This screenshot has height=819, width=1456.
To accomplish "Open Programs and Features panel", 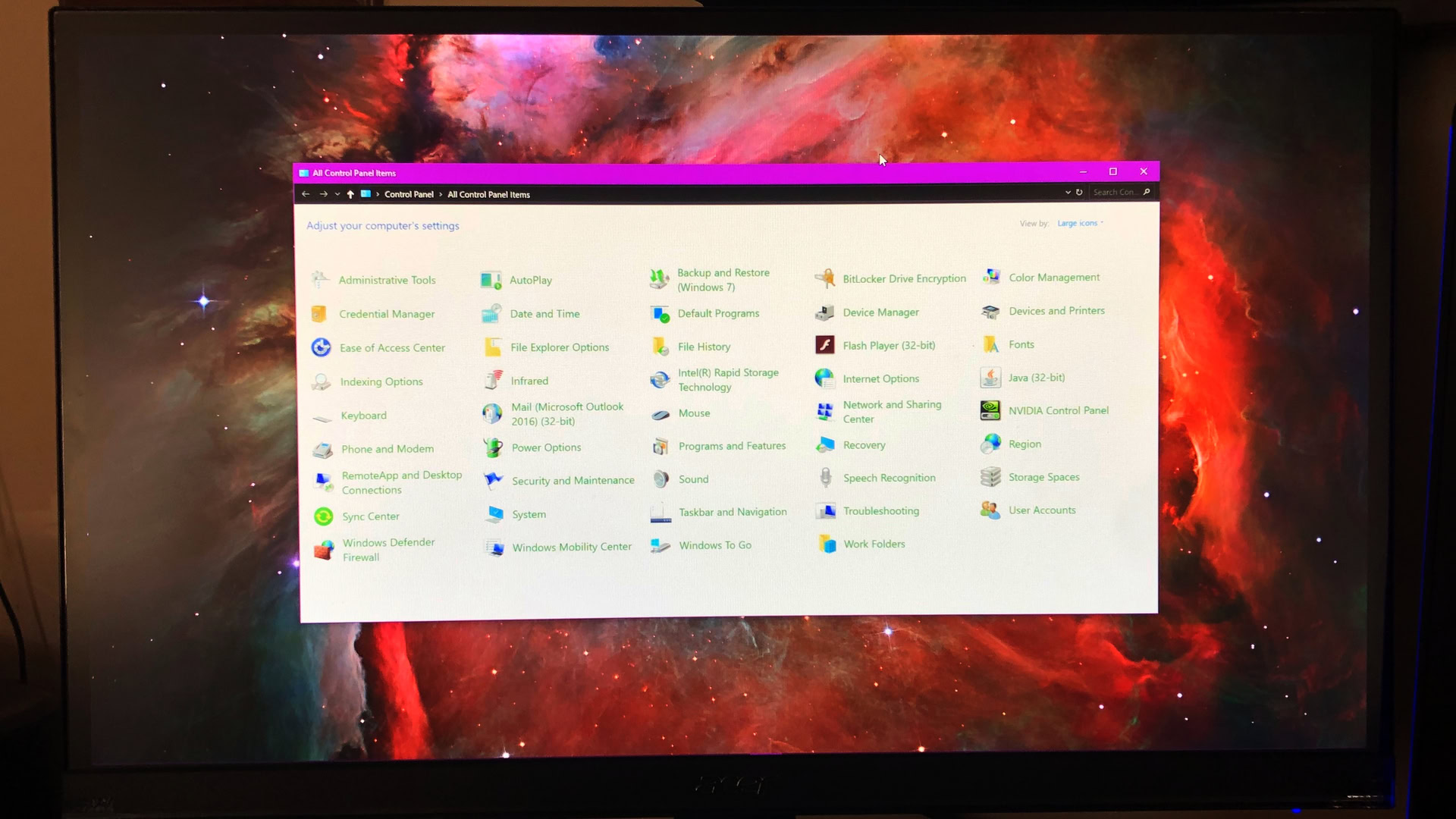I will pos(732,445).
